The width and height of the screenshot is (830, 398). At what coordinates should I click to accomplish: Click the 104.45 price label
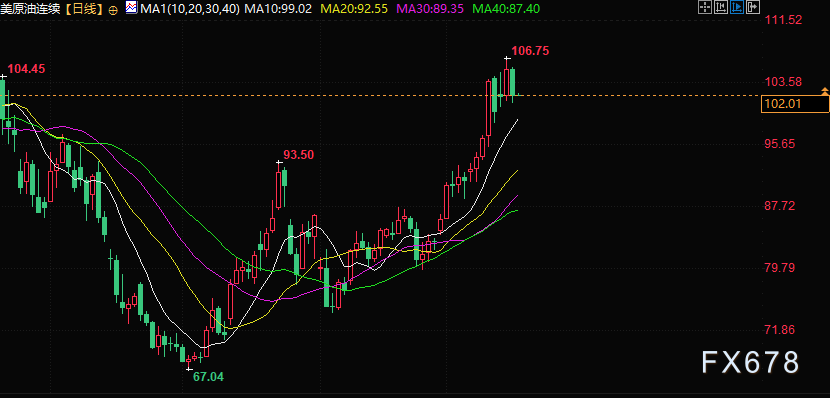pos(26,68)
